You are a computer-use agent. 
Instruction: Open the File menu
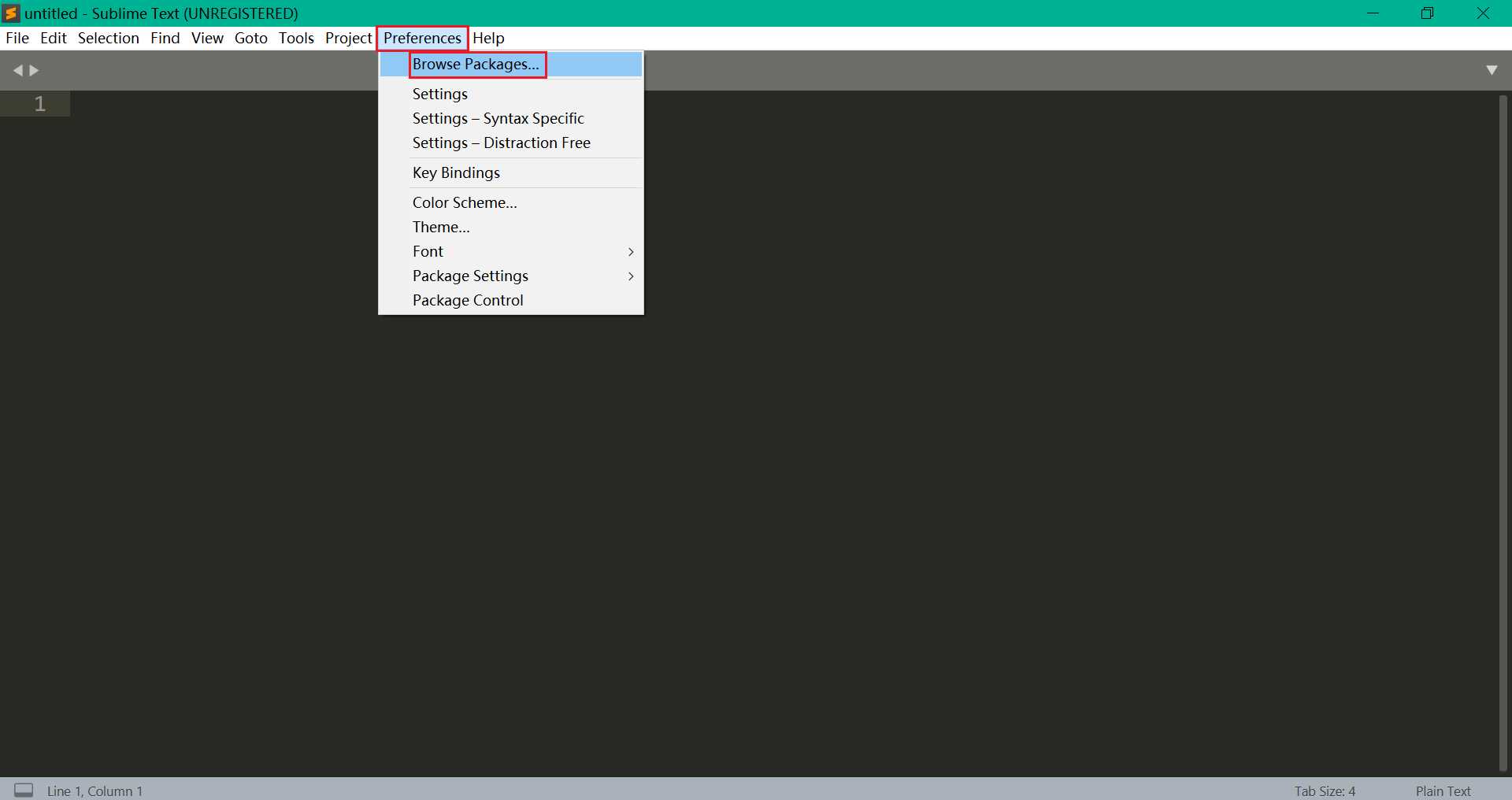17,38
